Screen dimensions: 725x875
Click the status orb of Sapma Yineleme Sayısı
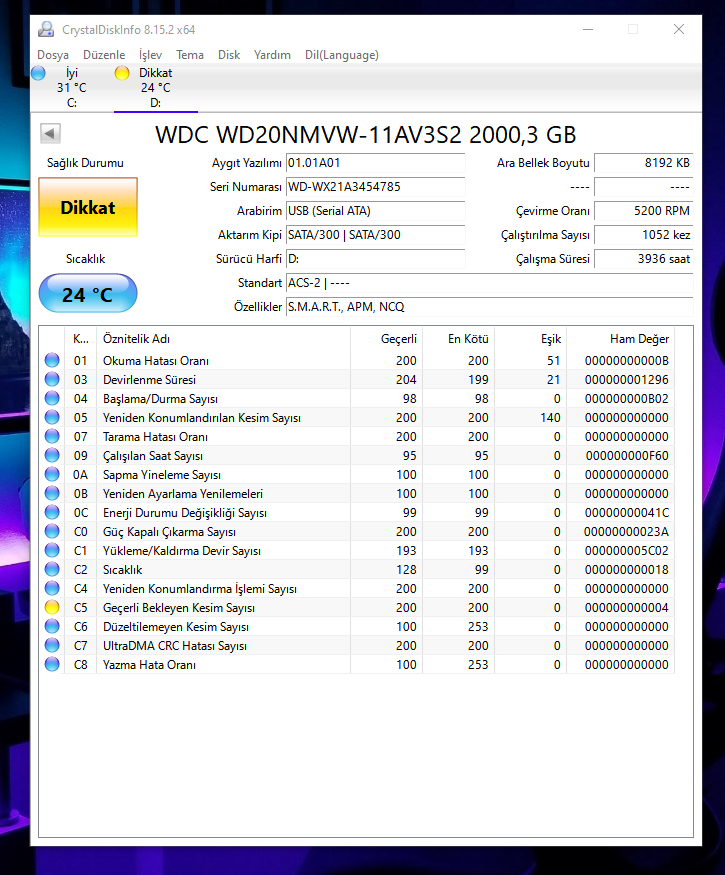pyautogui.click(x=52, y=474)
